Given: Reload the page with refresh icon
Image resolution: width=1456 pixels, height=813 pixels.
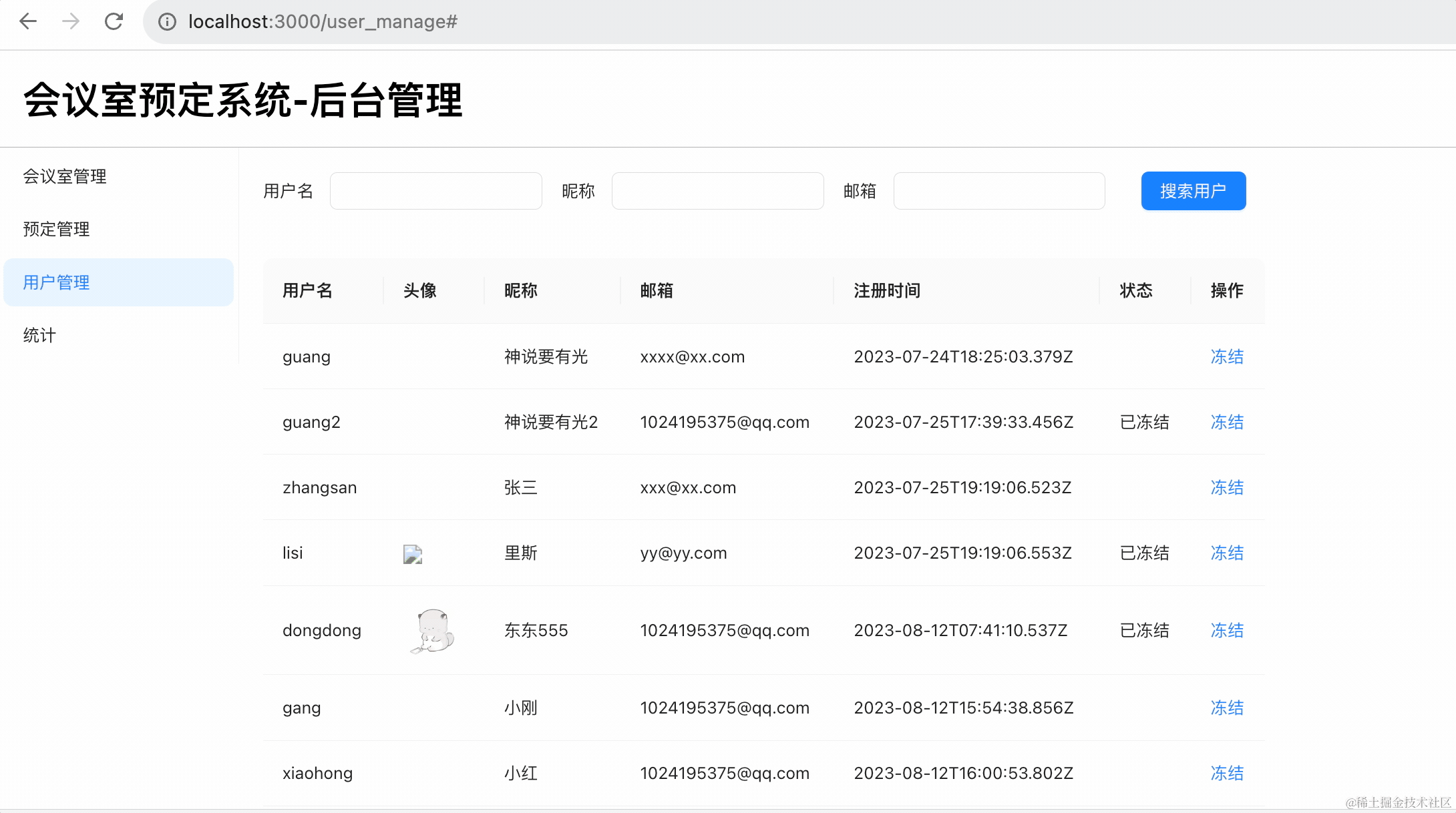Looking at the screenshot, I should click(x=114, y=21).
